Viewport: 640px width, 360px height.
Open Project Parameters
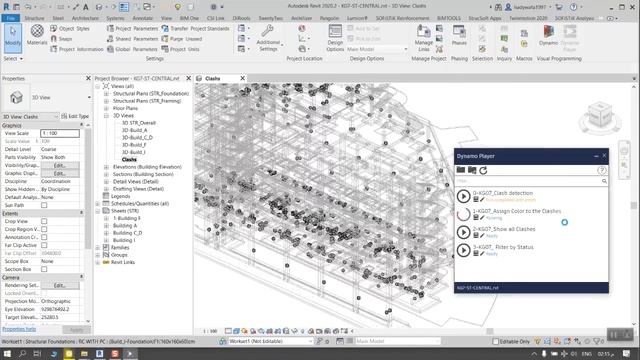coord(132,29)
